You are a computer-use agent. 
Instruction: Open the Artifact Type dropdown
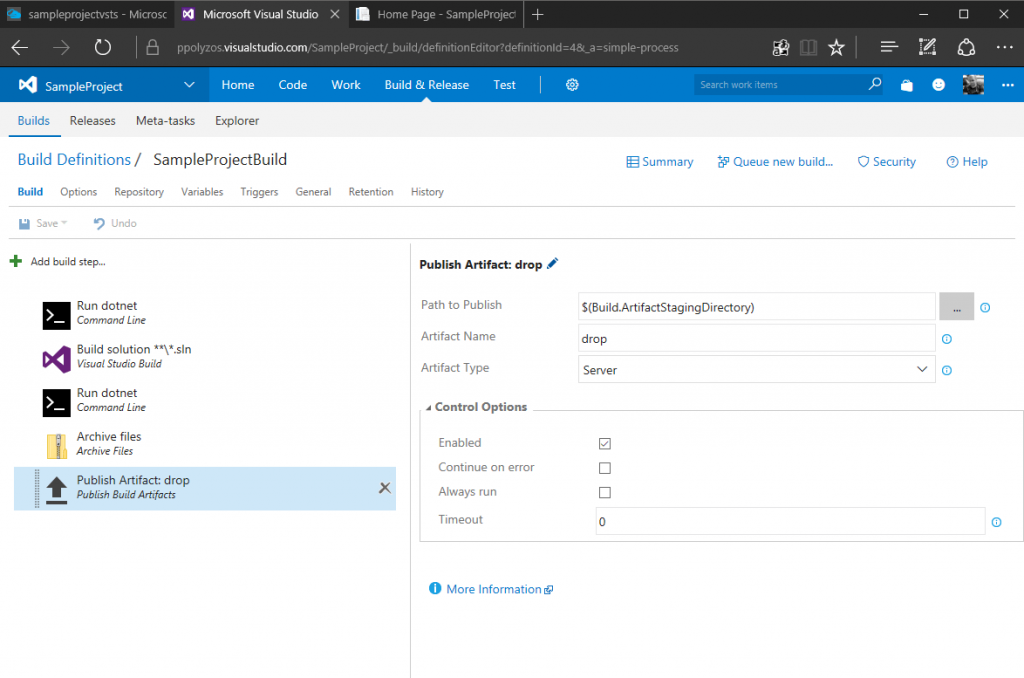tap(922, 370)
